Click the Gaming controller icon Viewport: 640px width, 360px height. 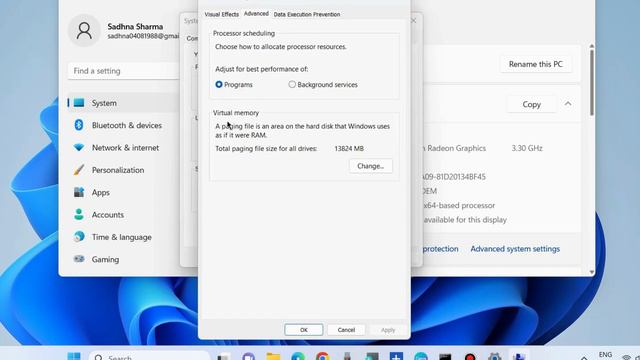tap(79, 259)
